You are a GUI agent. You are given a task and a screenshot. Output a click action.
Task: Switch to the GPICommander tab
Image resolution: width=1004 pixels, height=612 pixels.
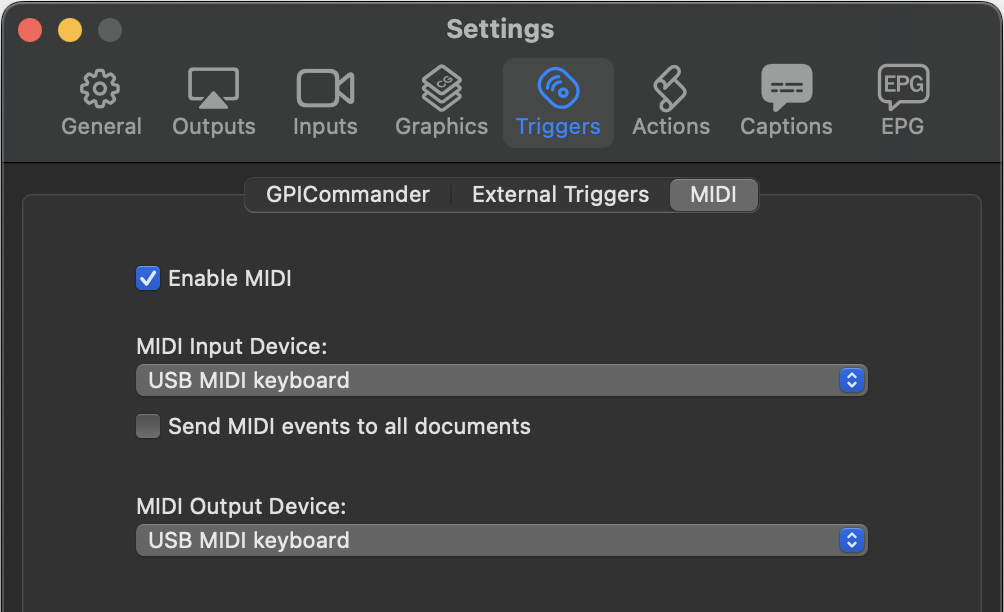click(x=348, y=195)
